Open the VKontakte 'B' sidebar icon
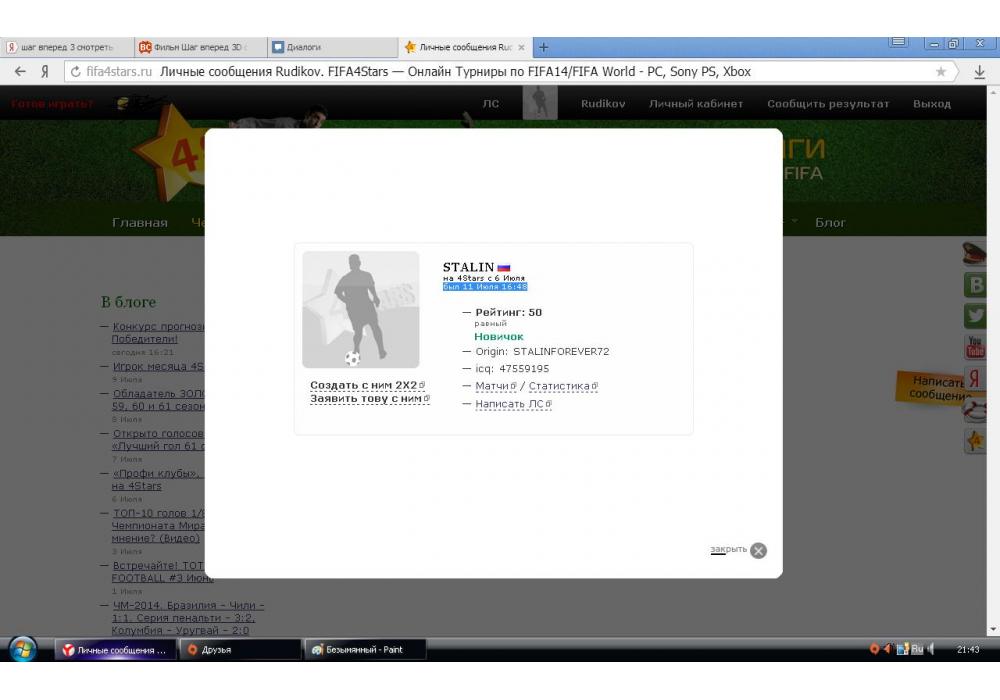 tap(975, 284)
